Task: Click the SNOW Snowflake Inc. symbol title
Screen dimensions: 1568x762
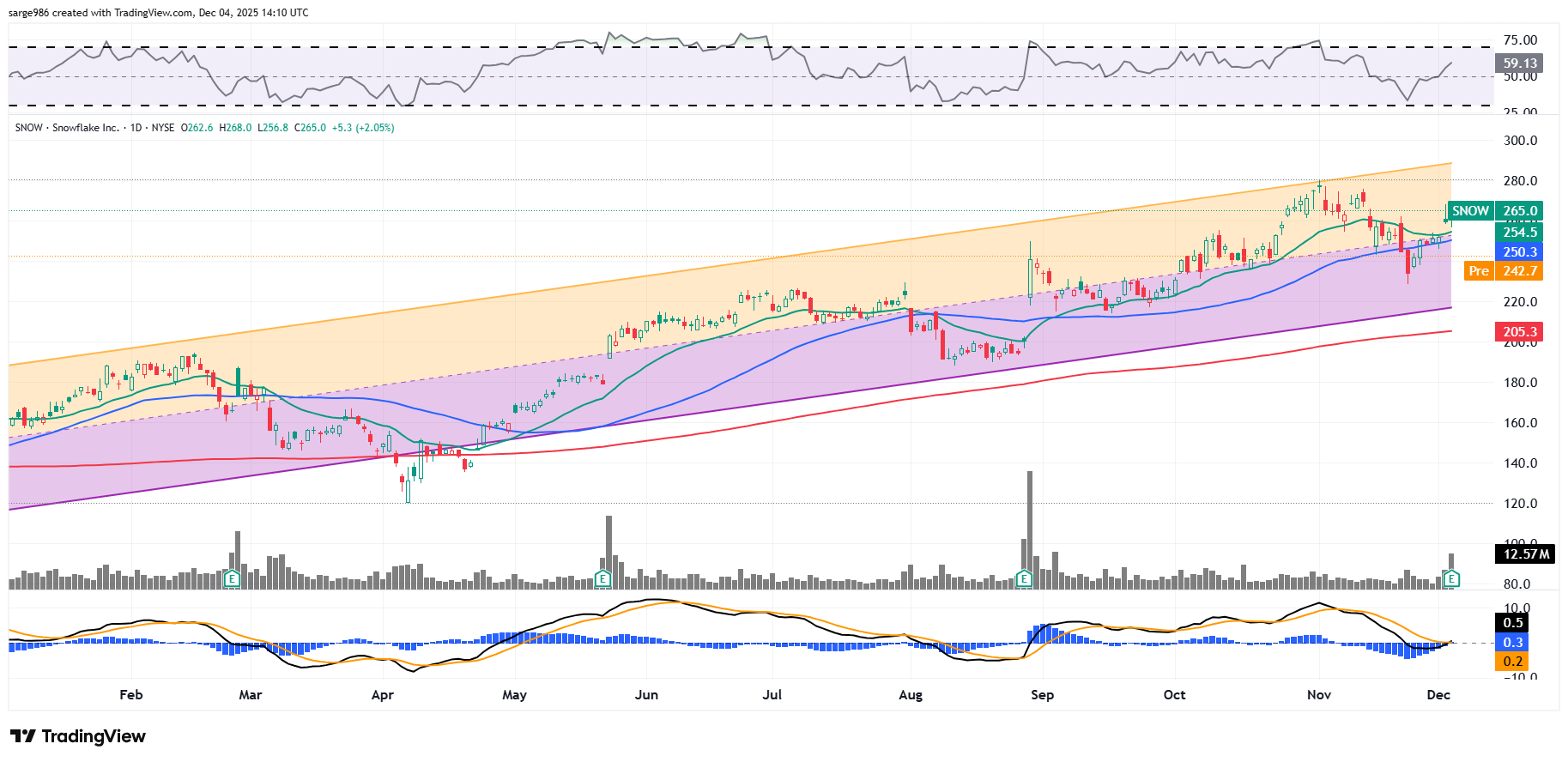Action: point(67,128)
